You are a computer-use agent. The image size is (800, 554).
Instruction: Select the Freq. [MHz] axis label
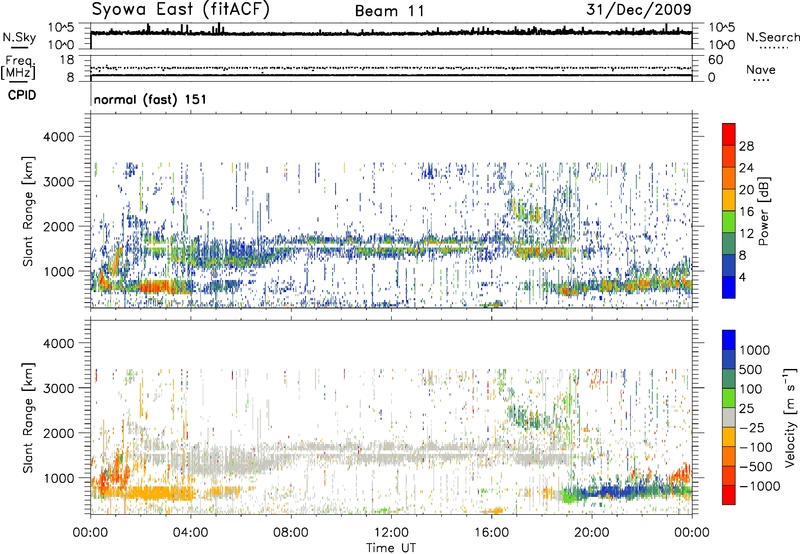tap(18, 67)
